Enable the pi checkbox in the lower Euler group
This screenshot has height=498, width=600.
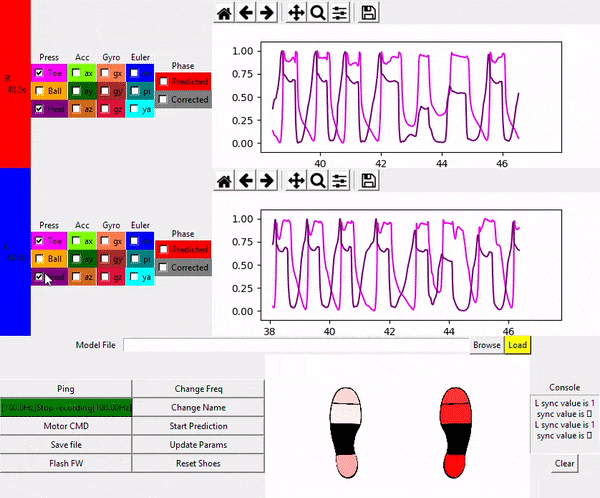[x=134, y=258]
